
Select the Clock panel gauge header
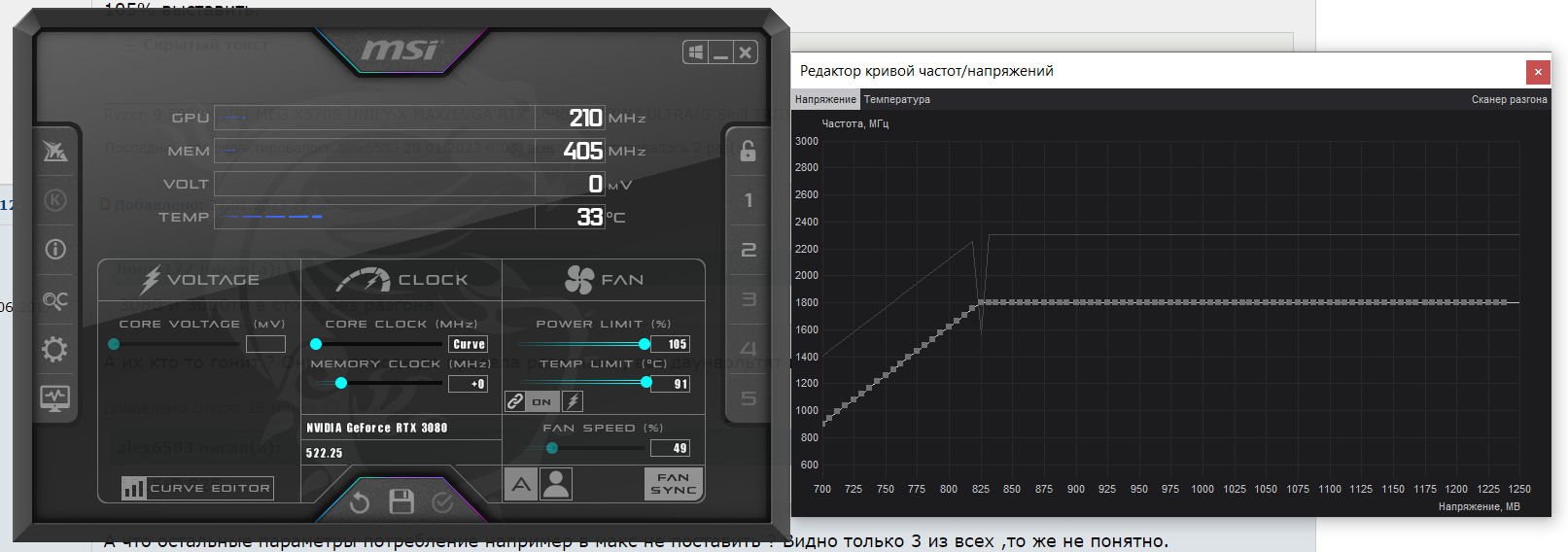tap(363, 280)
